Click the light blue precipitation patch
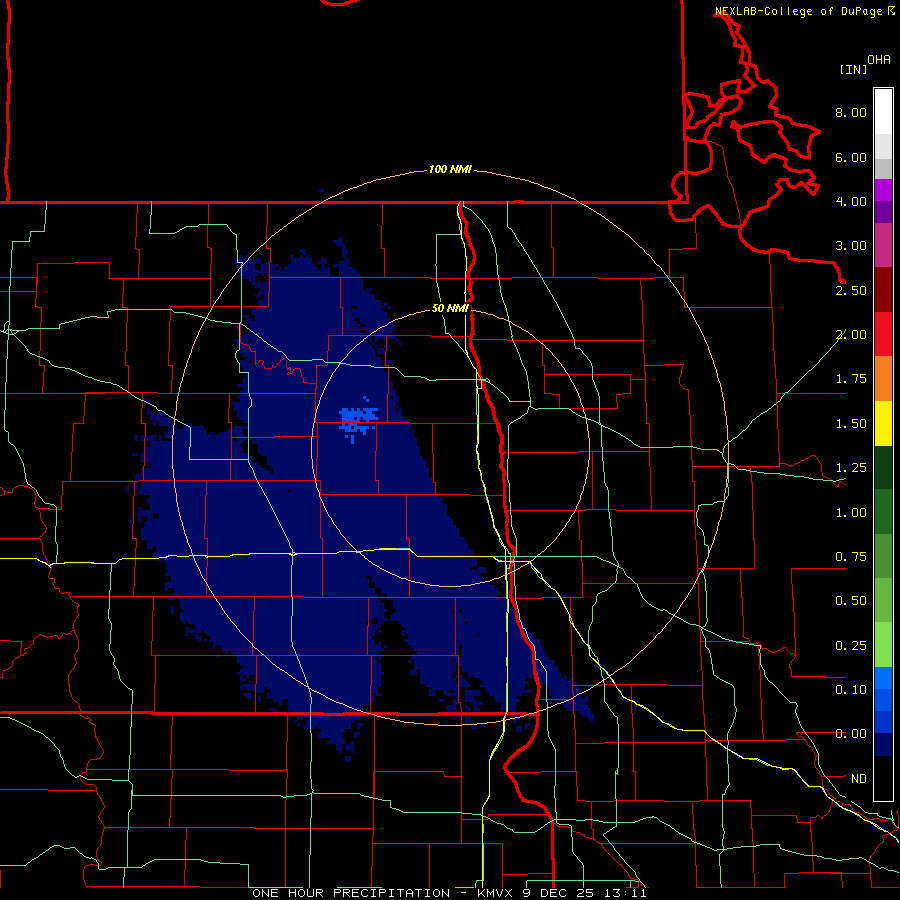900x900 pixels. [x=358, y=418]
